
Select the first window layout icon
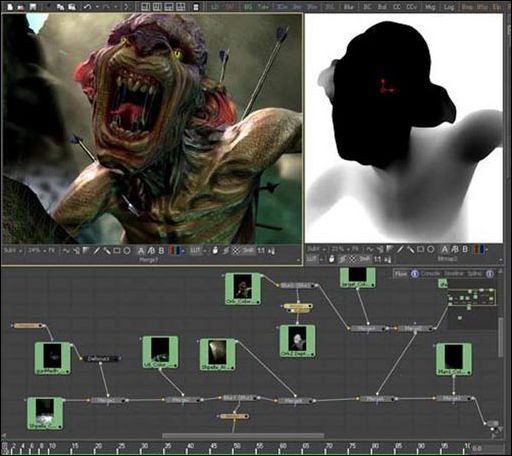[145, 7]
